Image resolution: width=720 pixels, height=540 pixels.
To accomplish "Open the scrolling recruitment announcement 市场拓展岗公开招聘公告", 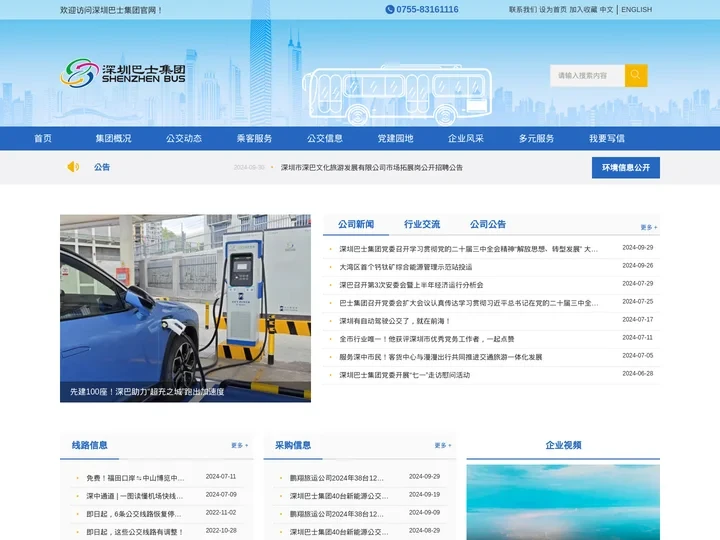I will point(371,168).
